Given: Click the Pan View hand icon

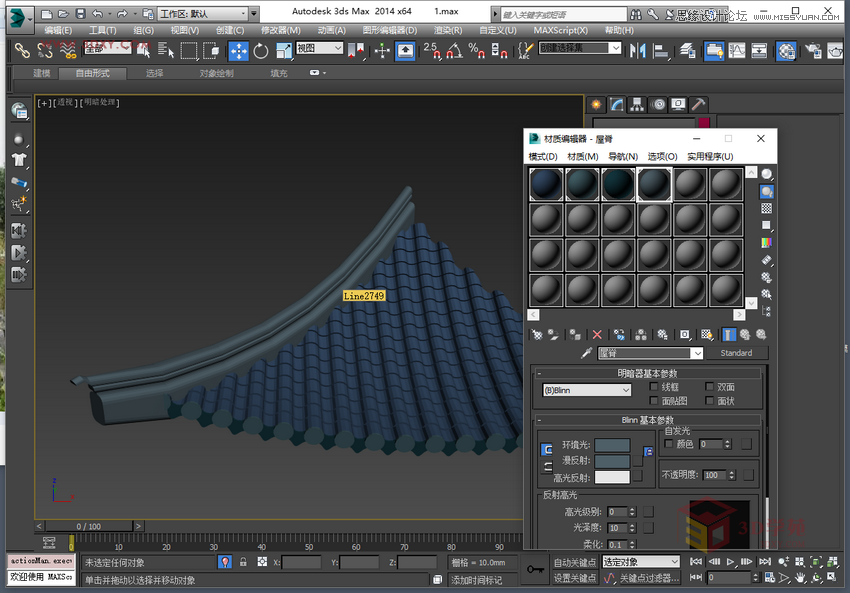Looking at the screenshot, I should tap(800, 577).
